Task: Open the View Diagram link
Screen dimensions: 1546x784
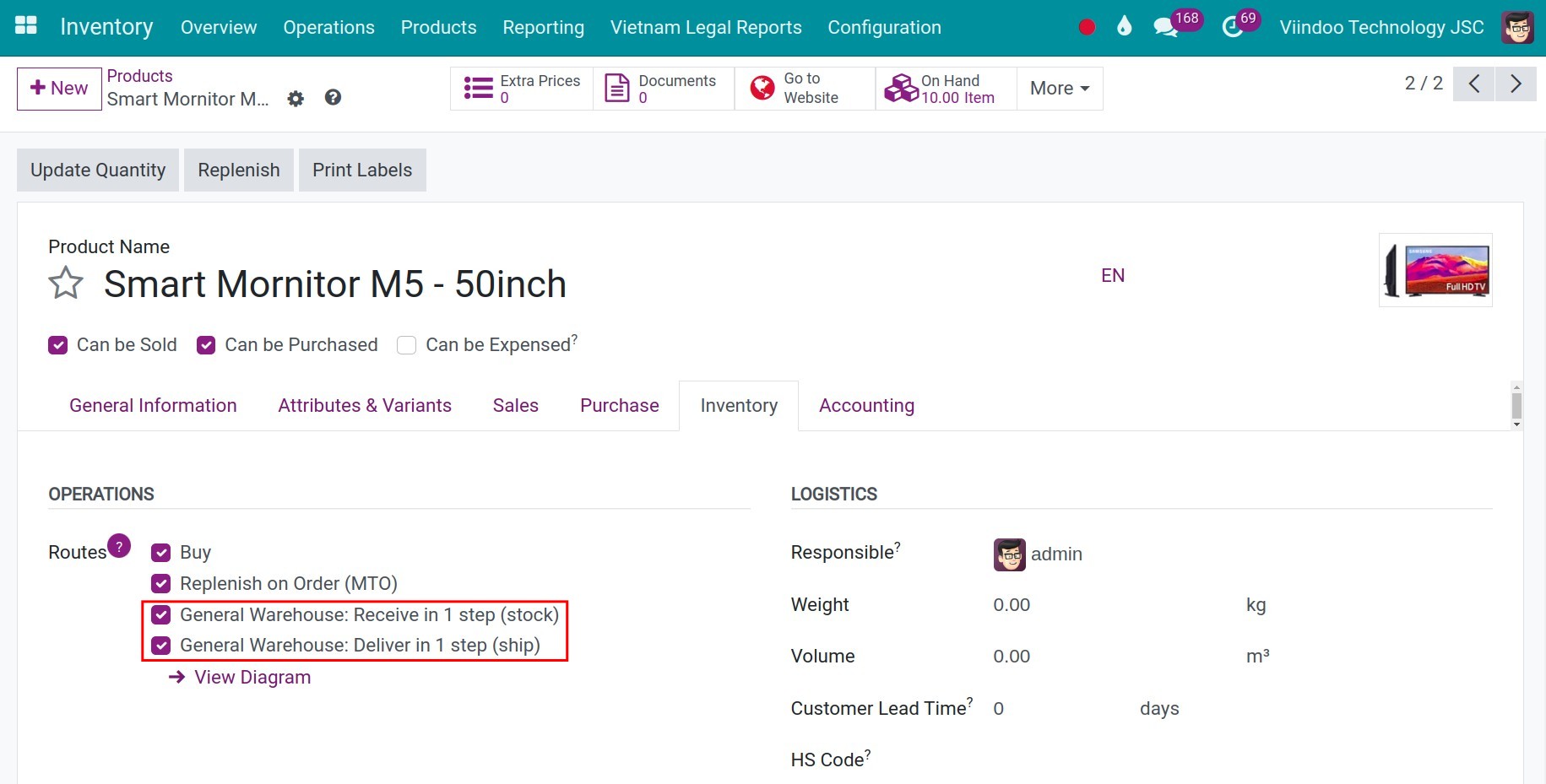Action: 252,676
